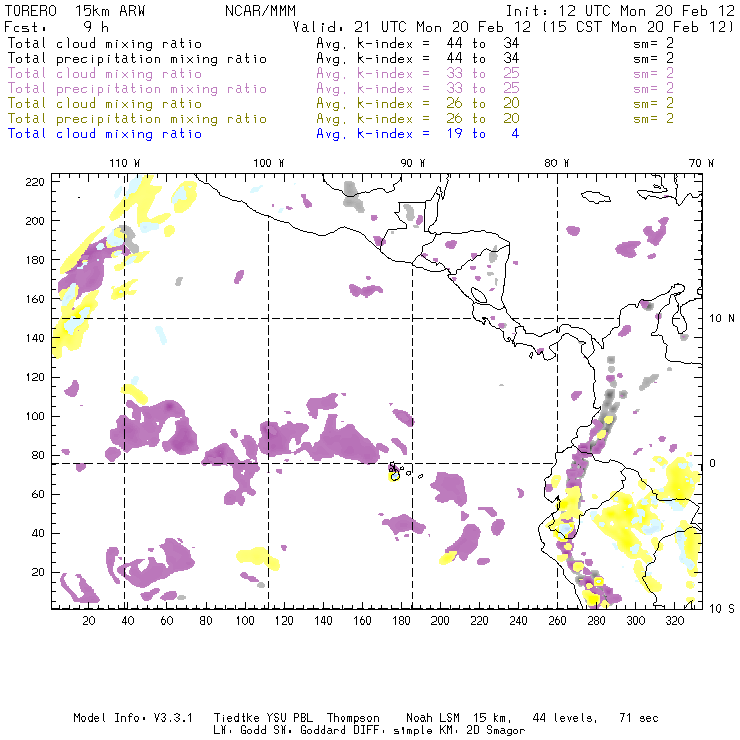Click the "80 W" longitude label
Screen dimensions: 740x740
[x=556, y=163]
